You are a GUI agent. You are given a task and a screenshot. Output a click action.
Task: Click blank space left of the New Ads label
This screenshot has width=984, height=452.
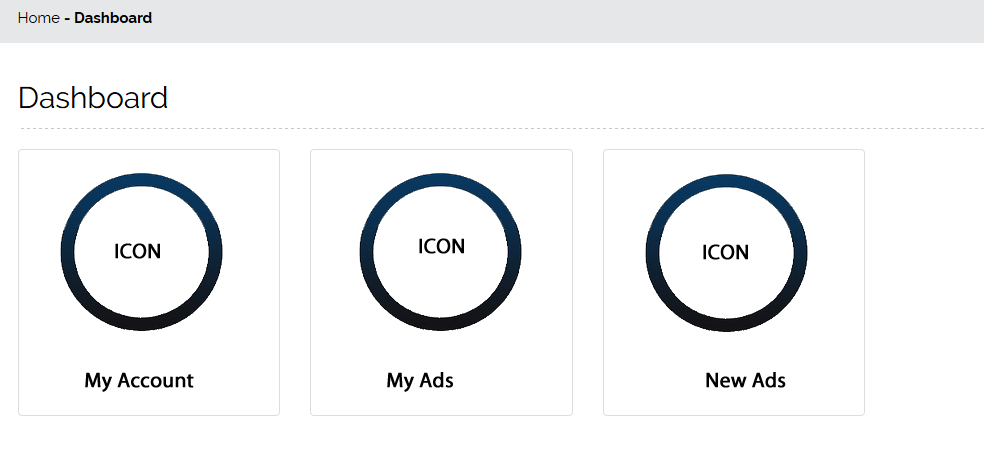650,381
